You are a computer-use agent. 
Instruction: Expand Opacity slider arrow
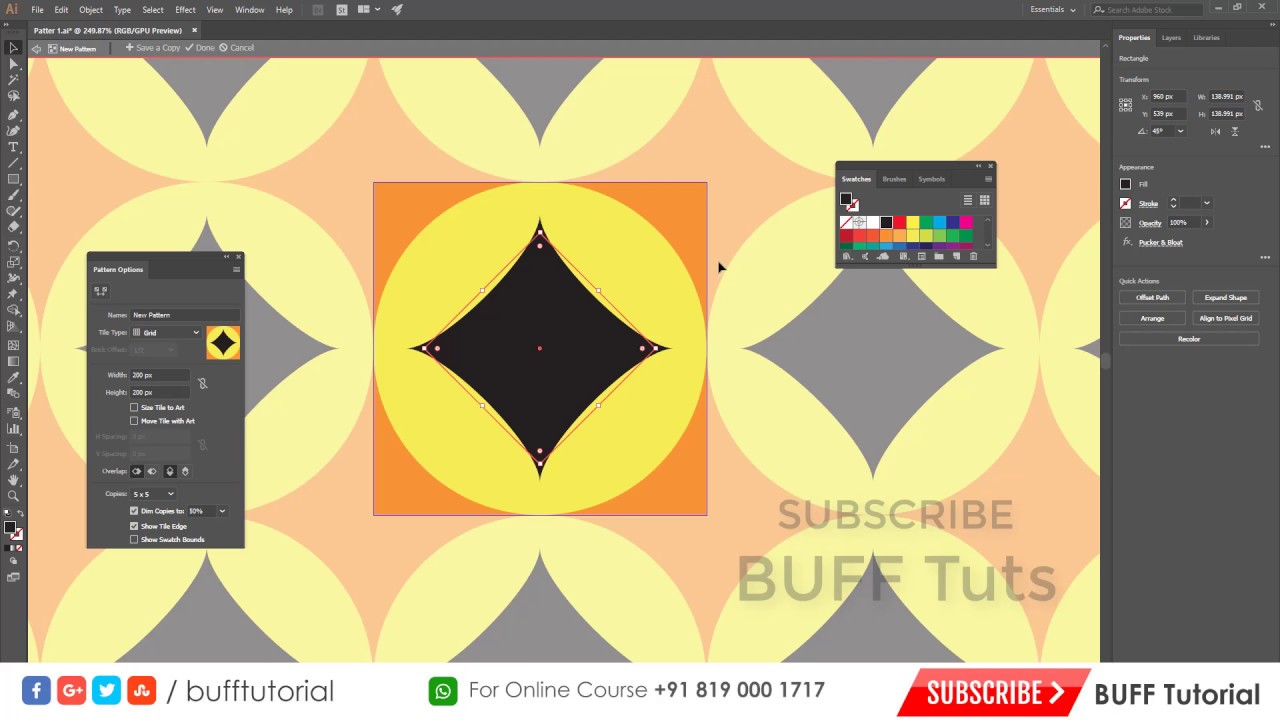click(1206, 223)
